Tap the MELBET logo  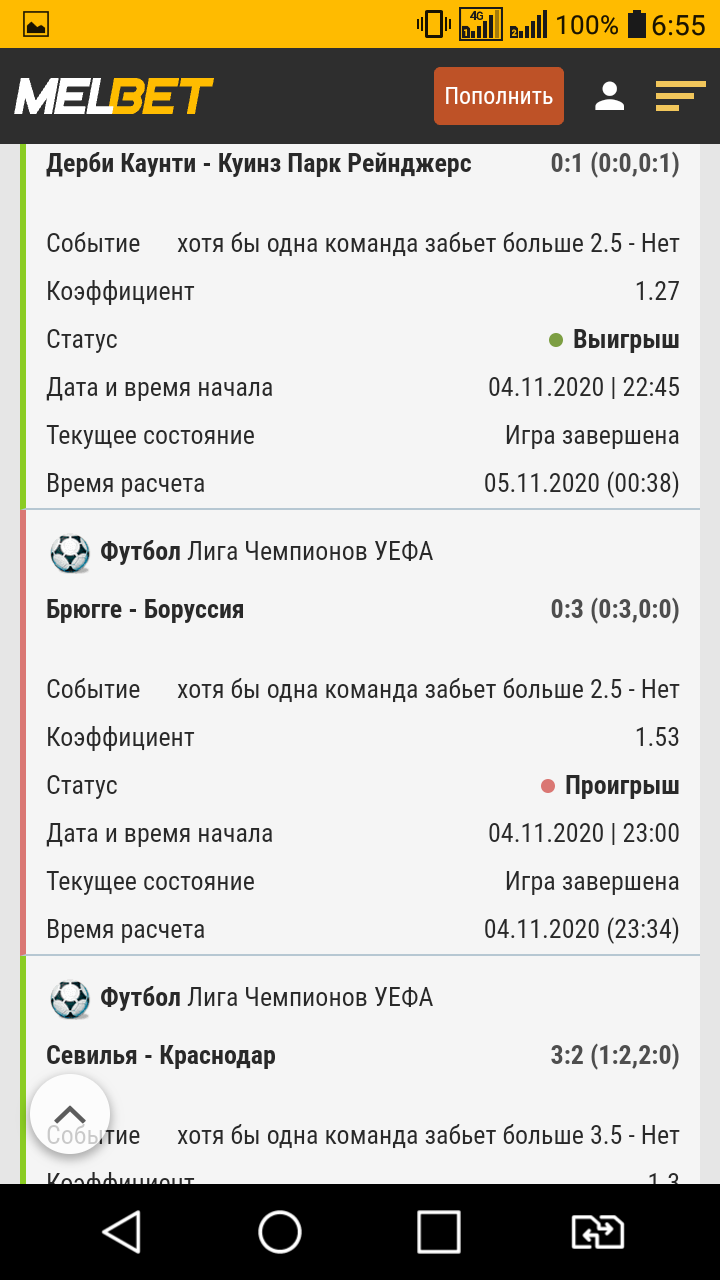(114, 96)
